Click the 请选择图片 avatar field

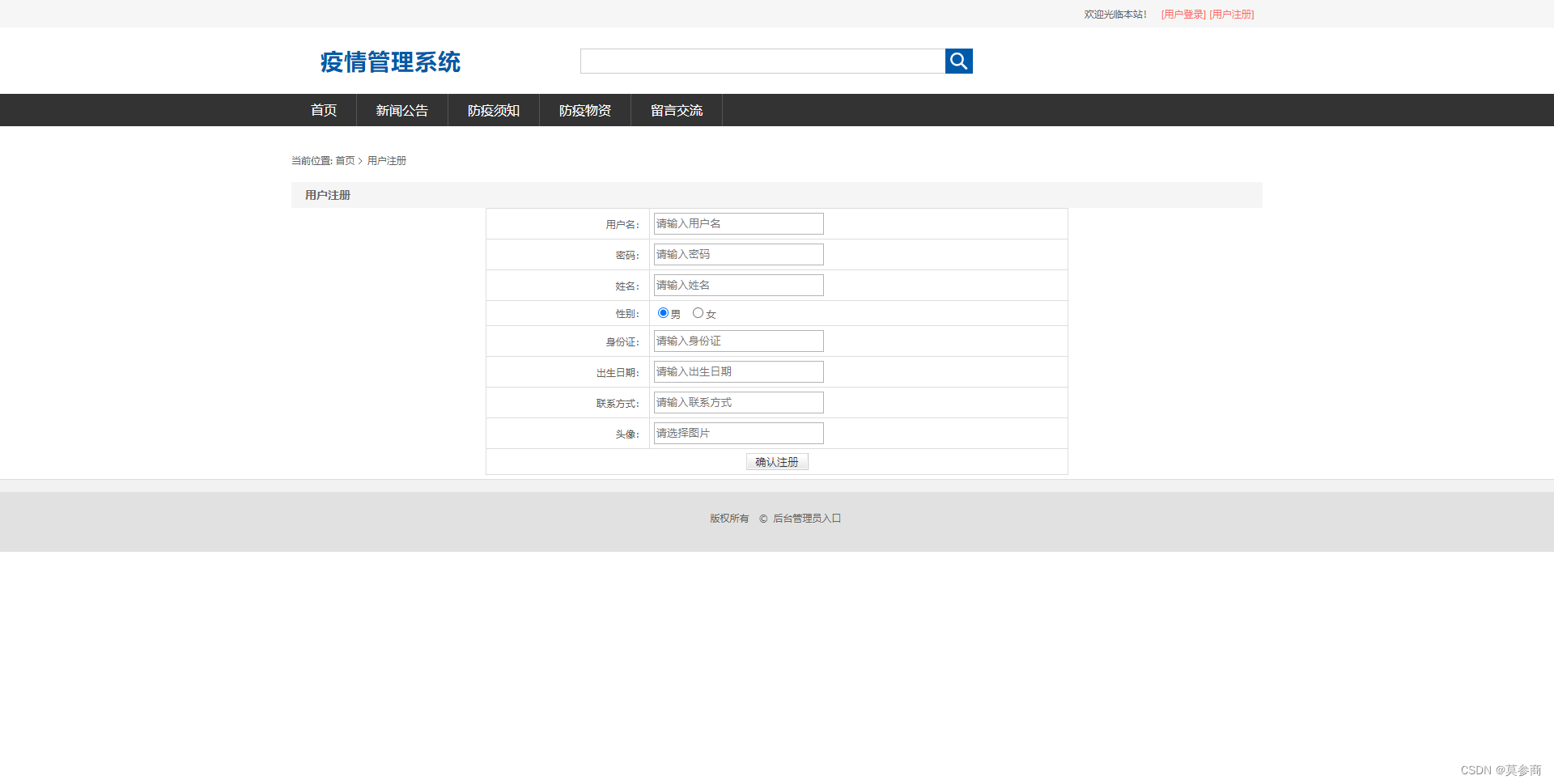(x=739, y=434)
